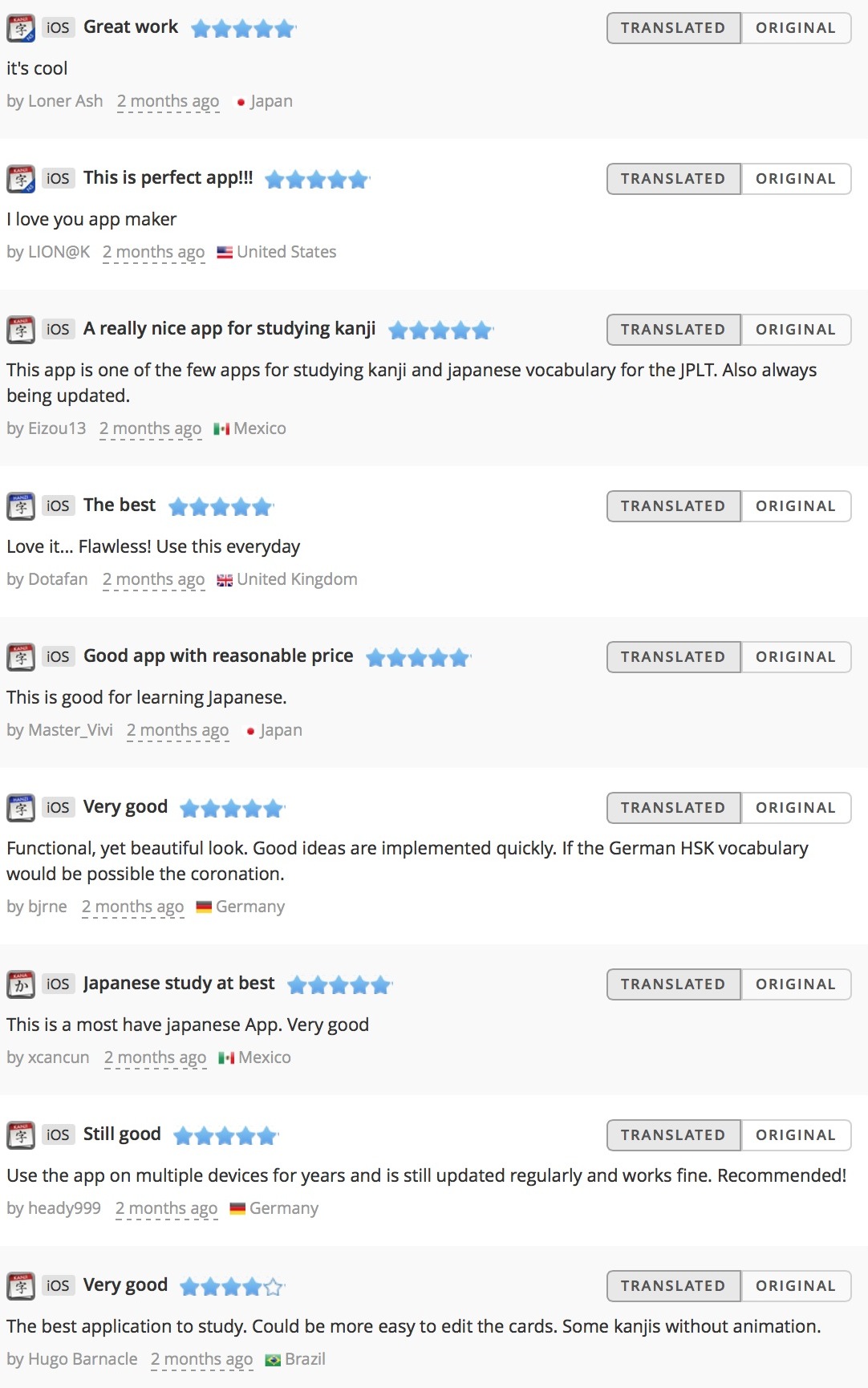Click the Kanji app icon on 'The best' review
868x1388 pixels.
click(21, 506)
